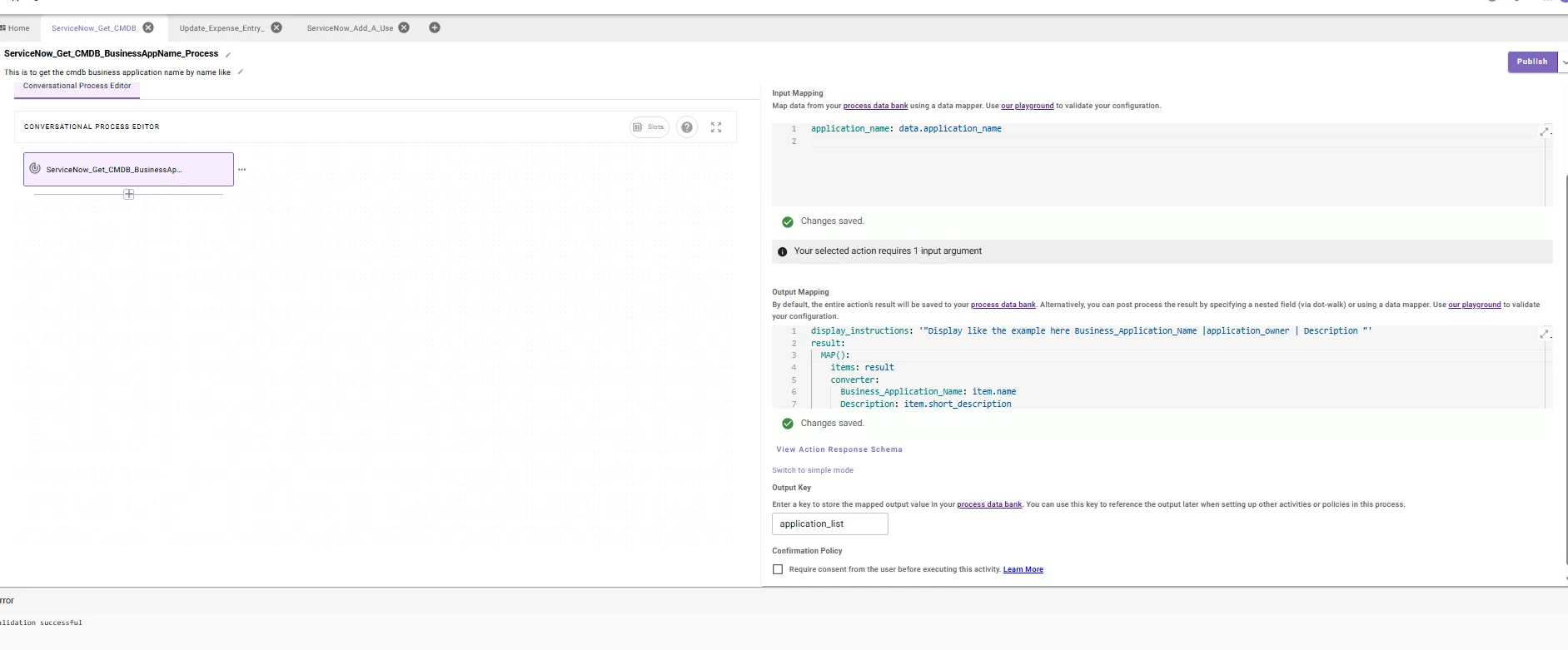1568x650 pixels.
Task: Expand process editor to fullscreen
Action: click(x=716, y=127)
